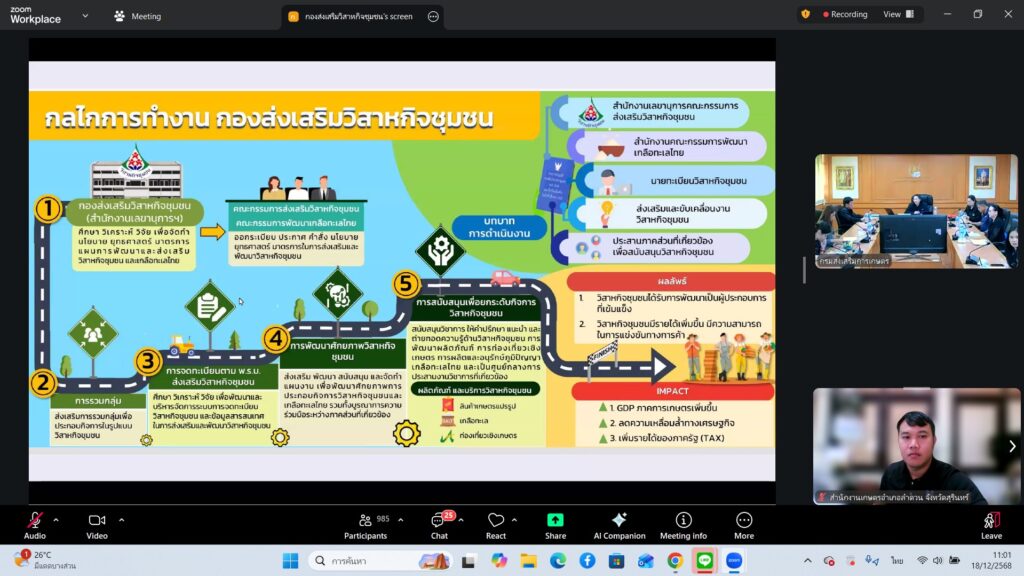Select the Meeting tab
The width and height of the screenshot is (1024, 576).
(x=138, y=16)
